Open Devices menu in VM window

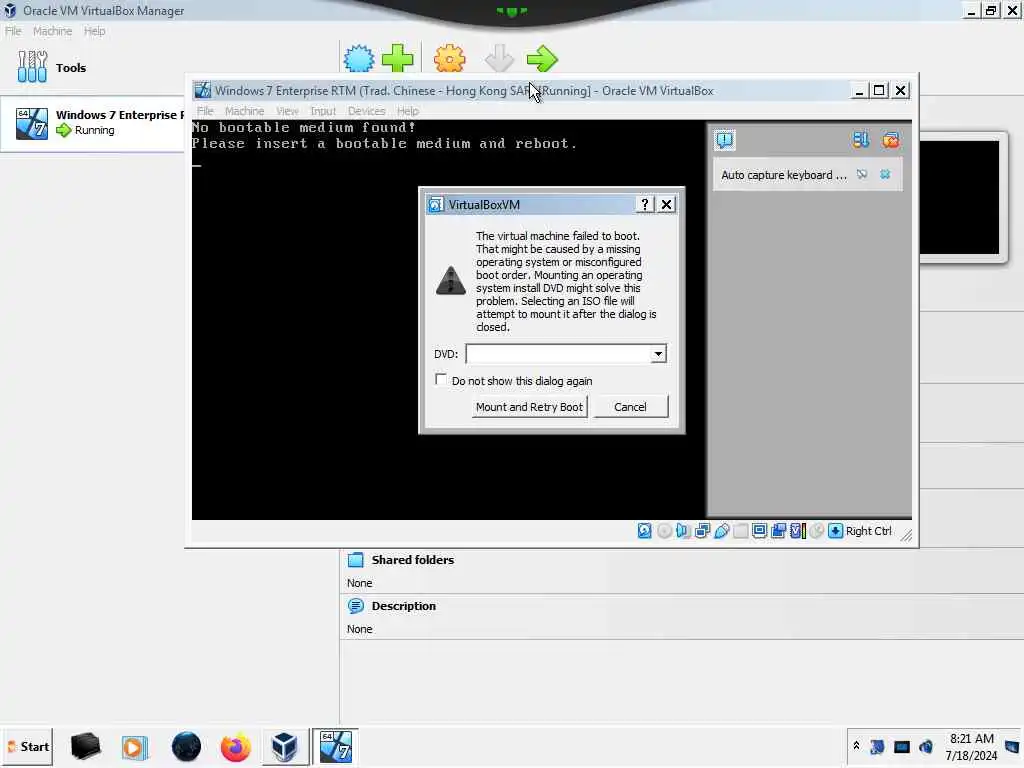(x=366, y=111)
